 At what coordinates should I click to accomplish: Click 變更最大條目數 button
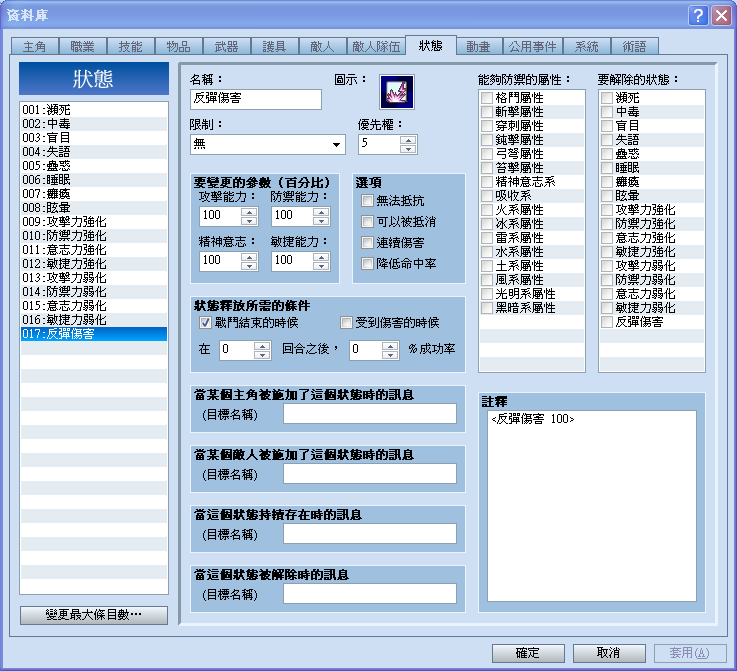(x=94, y=615)
